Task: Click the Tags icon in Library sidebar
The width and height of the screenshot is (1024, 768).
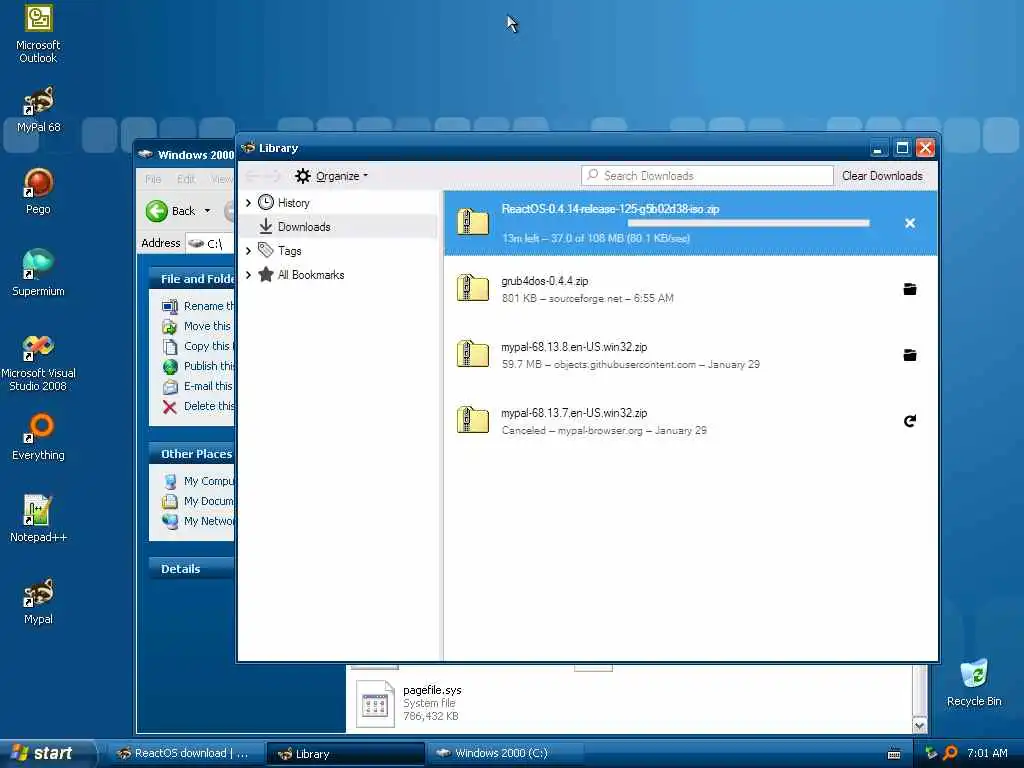Action: (265, 250)
